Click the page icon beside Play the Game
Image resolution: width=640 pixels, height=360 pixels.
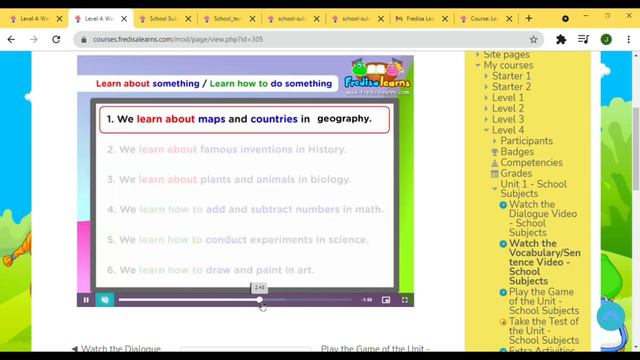[503, 293]
